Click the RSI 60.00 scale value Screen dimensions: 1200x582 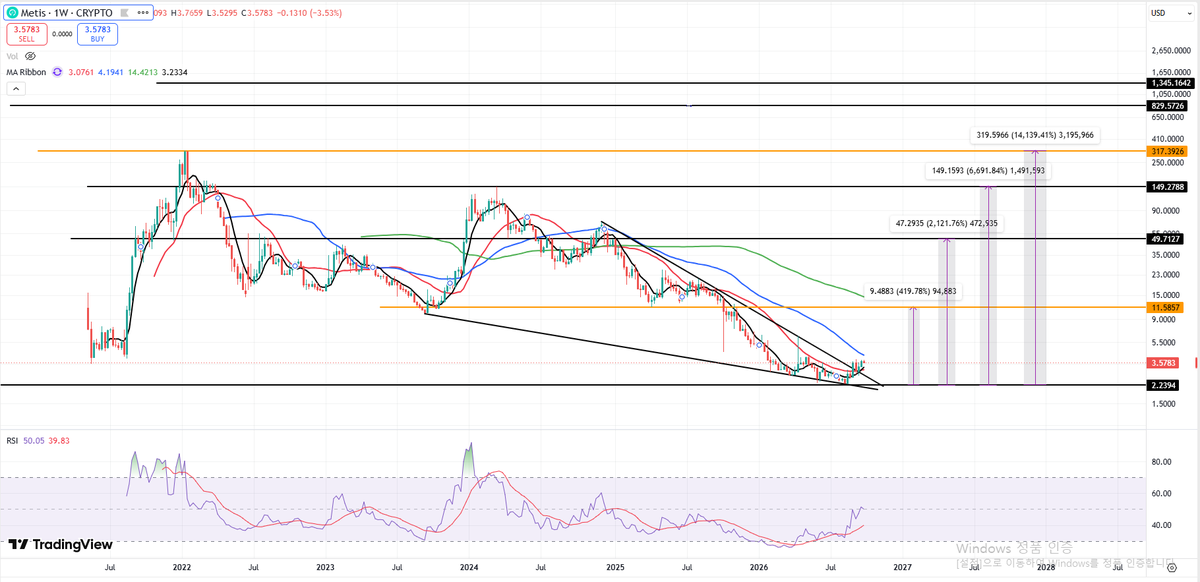point(1161,493)
